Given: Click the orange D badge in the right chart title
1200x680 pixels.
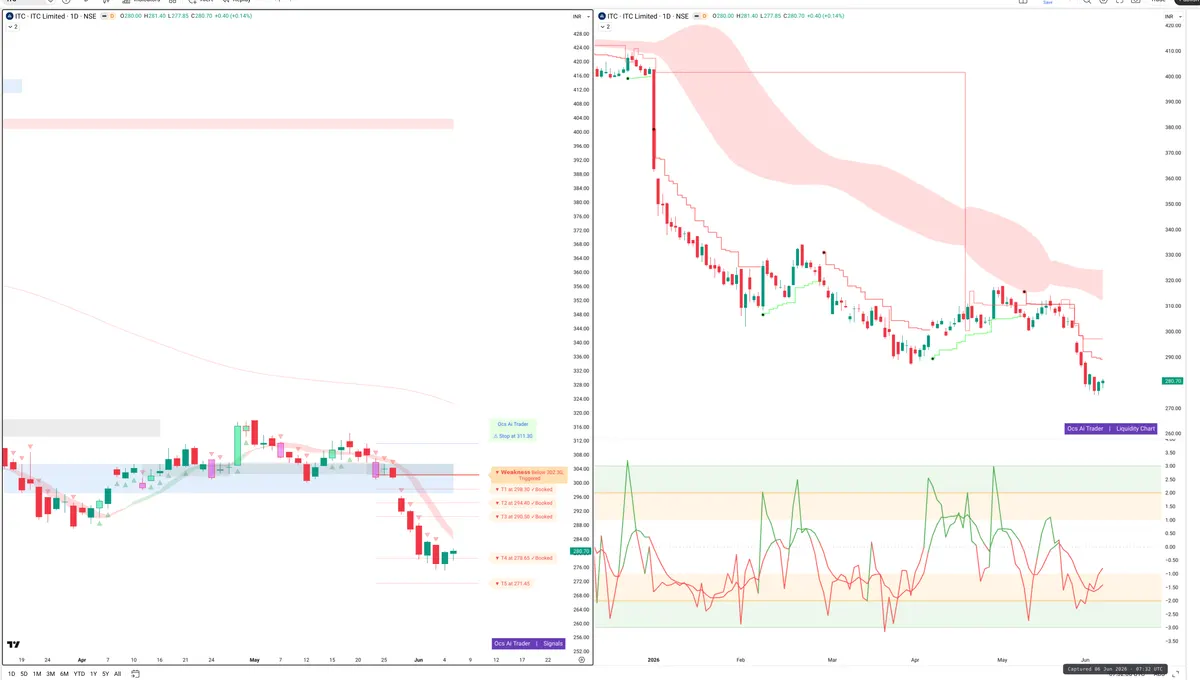Looking at the screenshot, I should coord(705,17).
